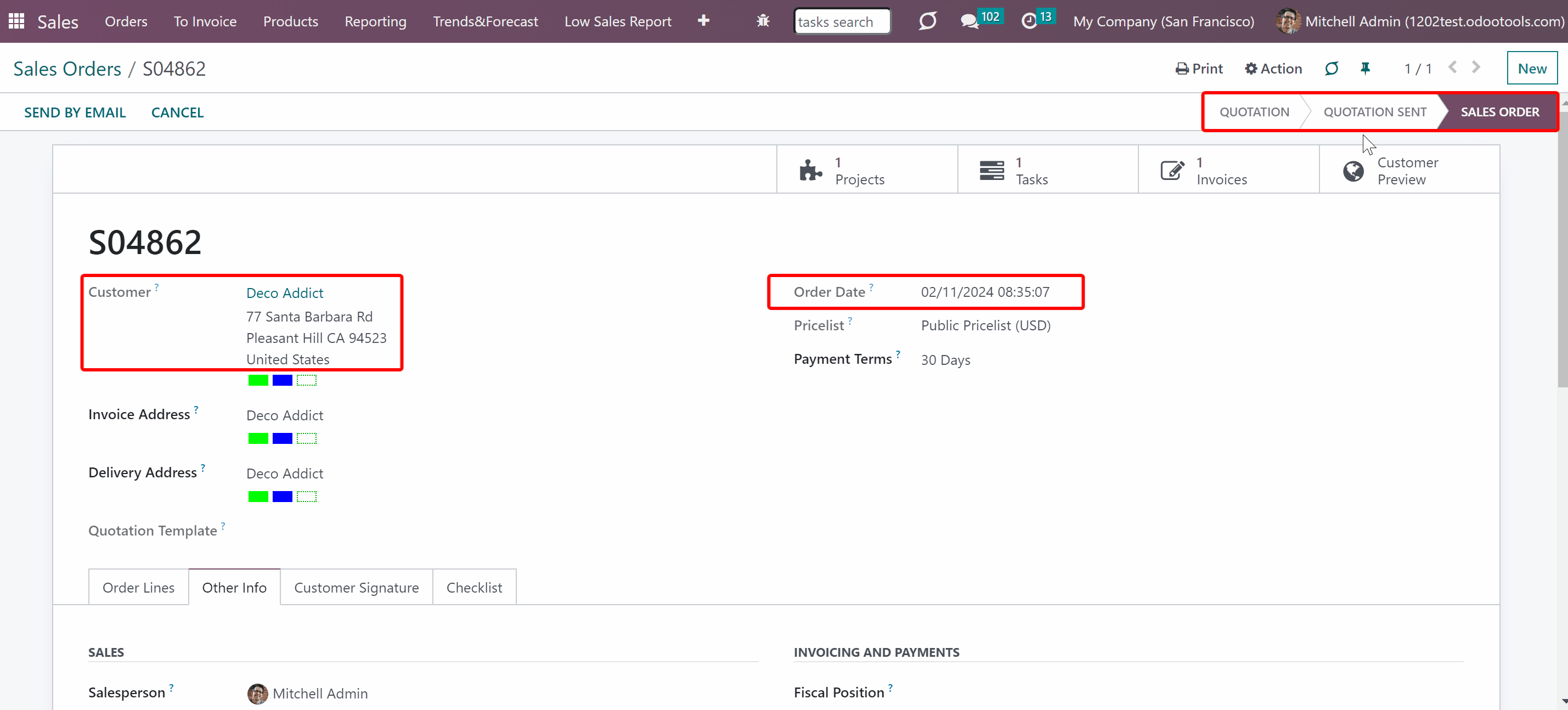Viewport: 1568px width, 710px height.
Task: Click the green swatch under Delivery Address
Action: tap(258, 497)
